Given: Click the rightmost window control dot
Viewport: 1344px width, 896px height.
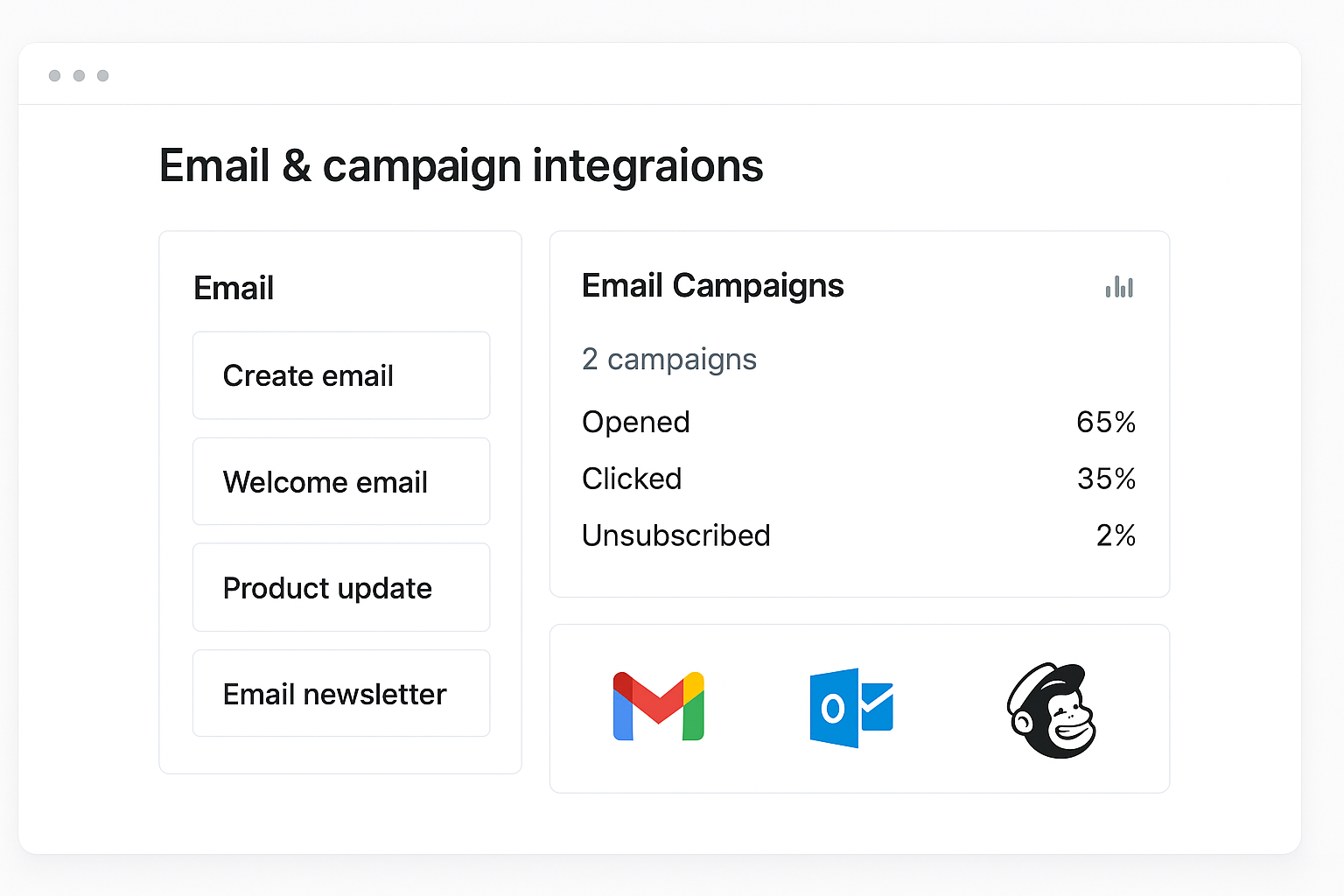Looking at the screenshot, I should (x=103, y=75).
